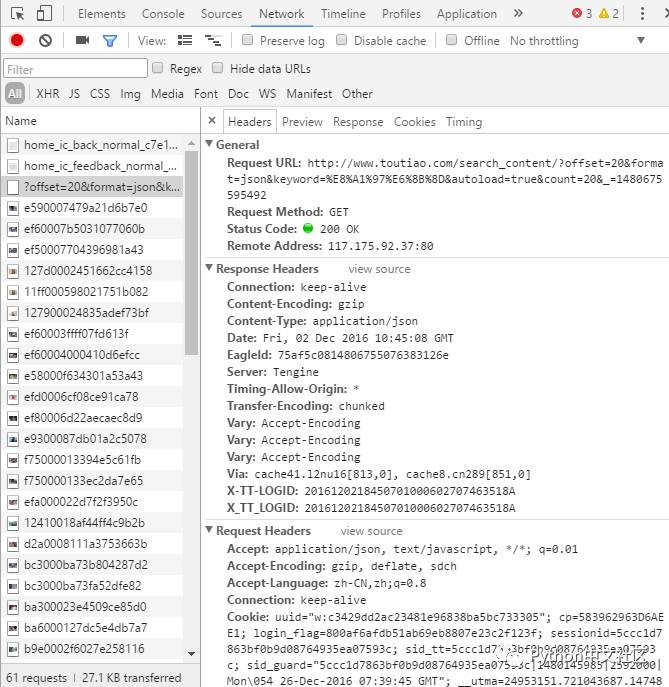Select request home_ic_feedback_normal
The width and height of the screenshot is (669, 687).
click(93, 166)
